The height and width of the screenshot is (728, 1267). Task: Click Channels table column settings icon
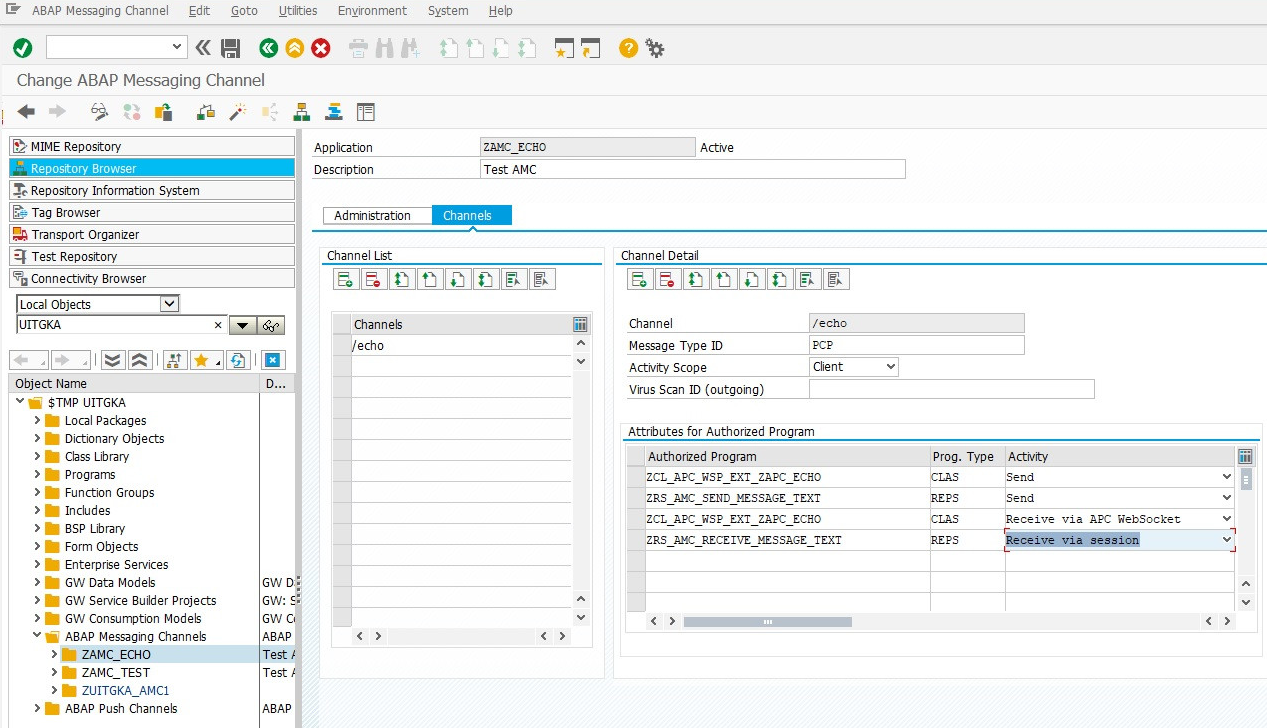580,324
